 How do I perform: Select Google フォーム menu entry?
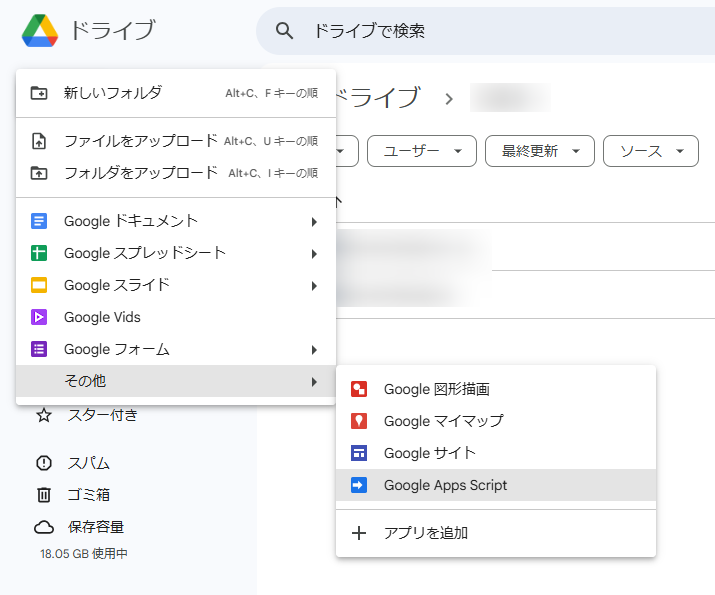[x=176, y=349]
